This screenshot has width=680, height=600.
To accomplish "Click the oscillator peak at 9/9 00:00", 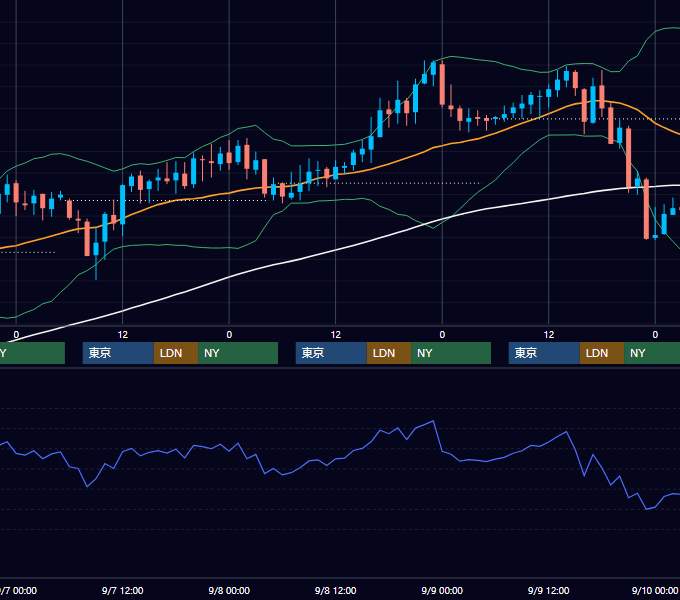I will [433, 421].
